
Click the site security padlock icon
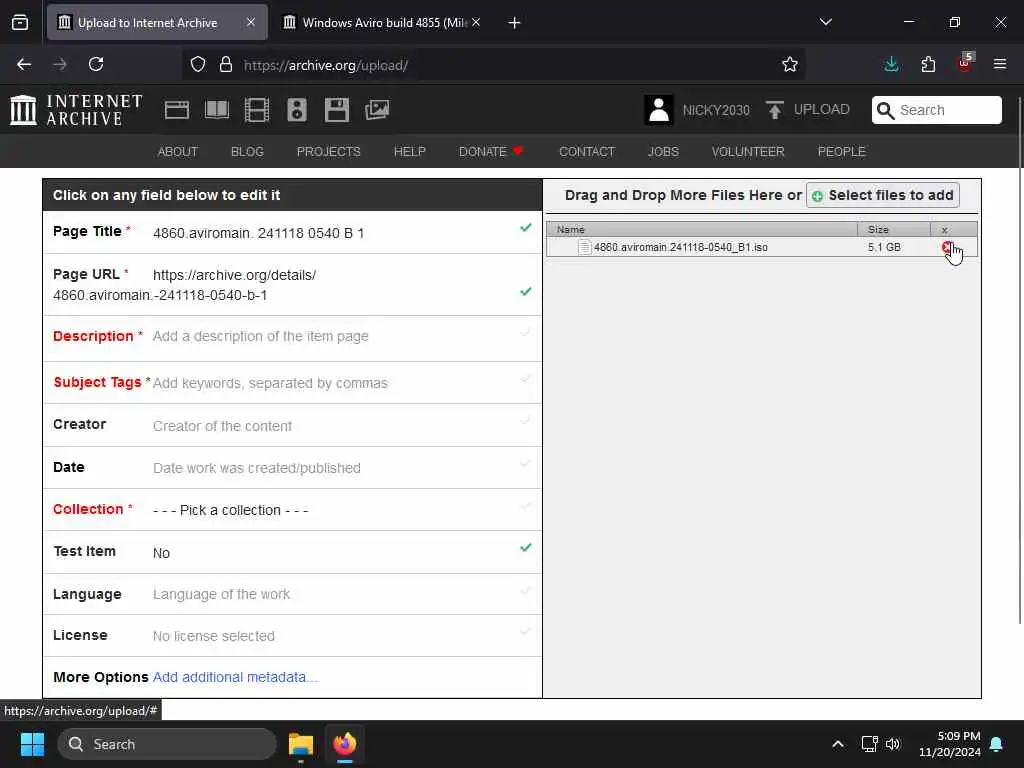tap(226, 65)
